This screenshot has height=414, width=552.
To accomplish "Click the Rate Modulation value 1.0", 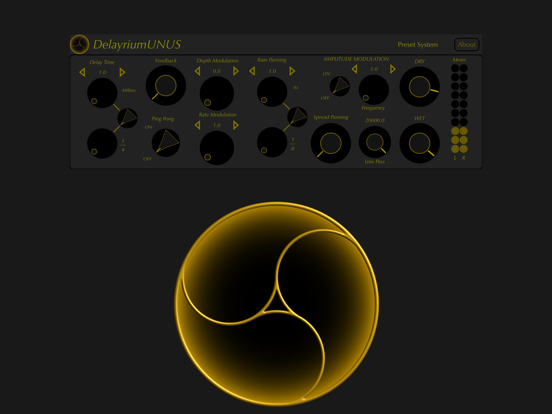I will 217,125.
